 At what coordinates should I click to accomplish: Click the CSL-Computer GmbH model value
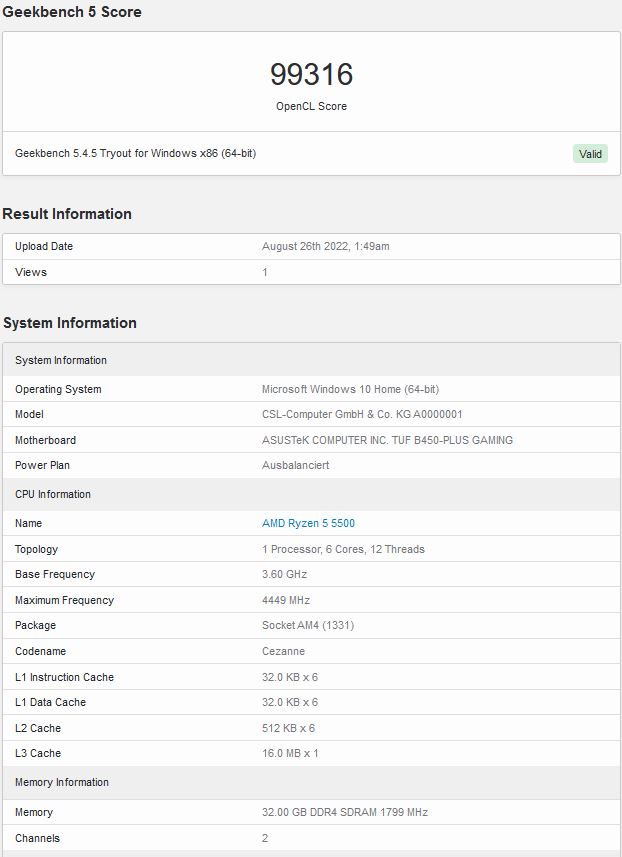362,414
